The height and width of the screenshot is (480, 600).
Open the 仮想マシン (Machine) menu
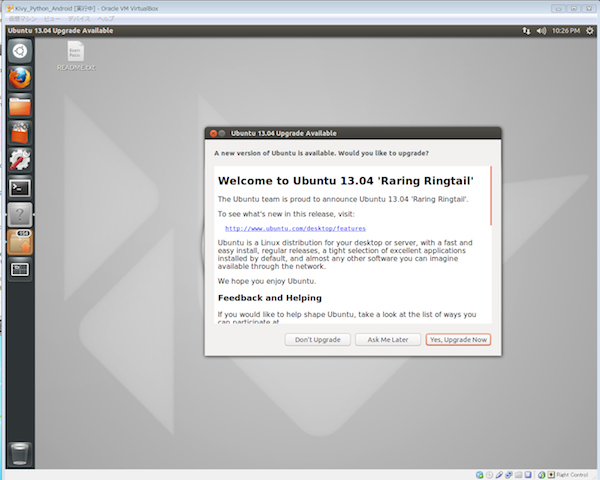tap(22, 19)
